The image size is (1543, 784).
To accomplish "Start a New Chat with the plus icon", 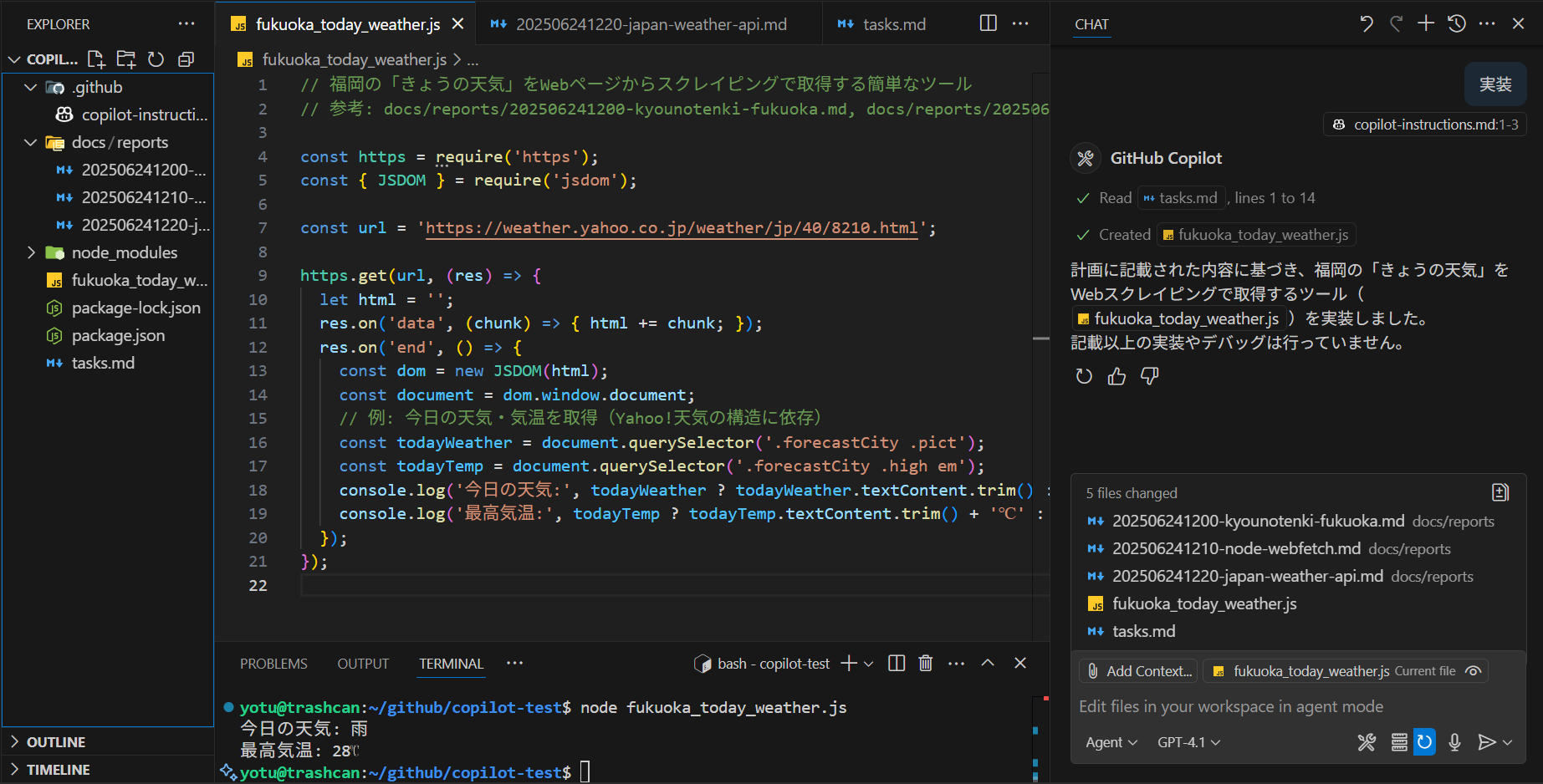I will tap(1426, 23).
